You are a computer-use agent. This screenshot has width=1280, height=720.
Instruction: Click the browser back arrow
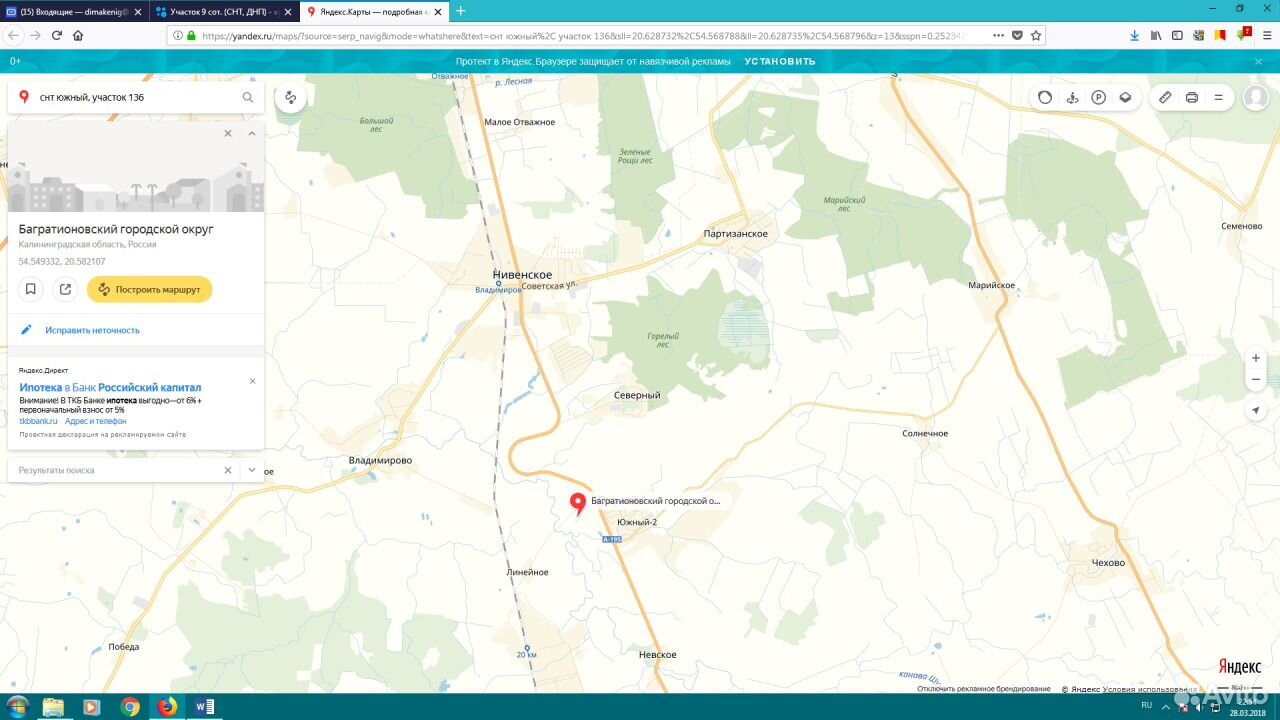(14, 35)
